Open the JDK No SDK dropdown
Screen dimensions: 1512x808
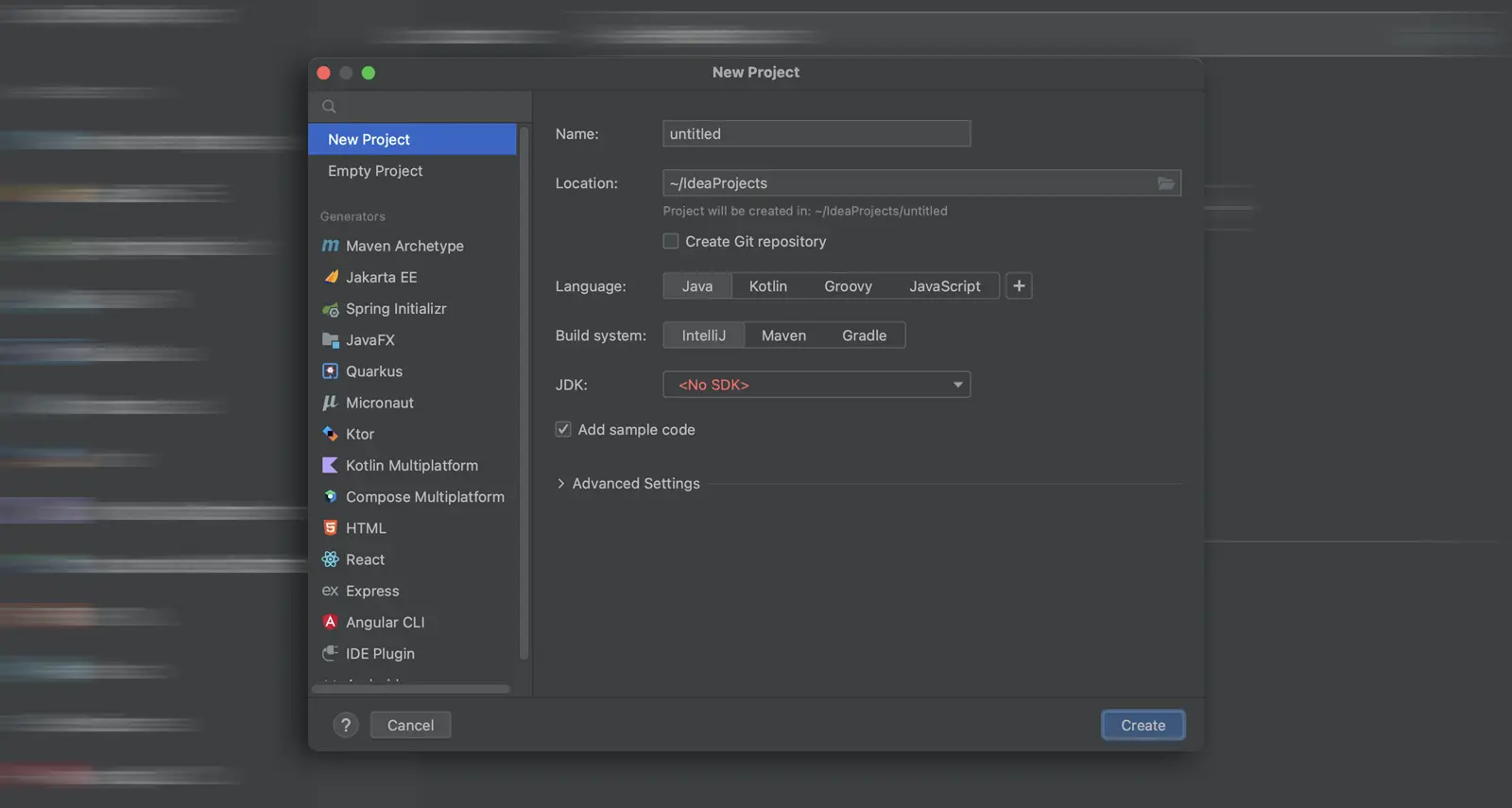[x=816, y=385]
